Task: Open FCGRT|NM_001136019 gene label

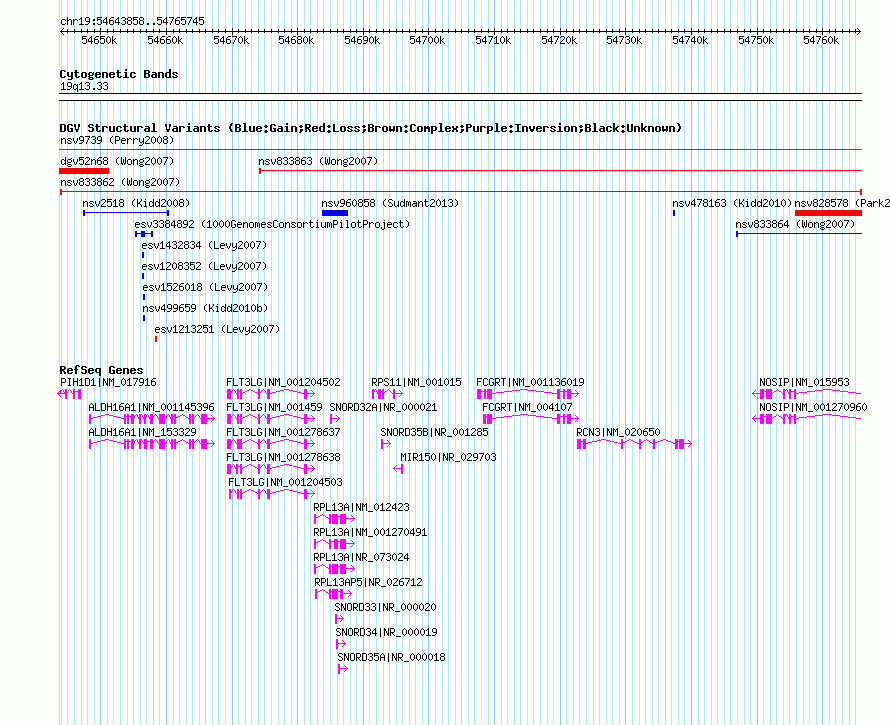Action: pos(530,383)
